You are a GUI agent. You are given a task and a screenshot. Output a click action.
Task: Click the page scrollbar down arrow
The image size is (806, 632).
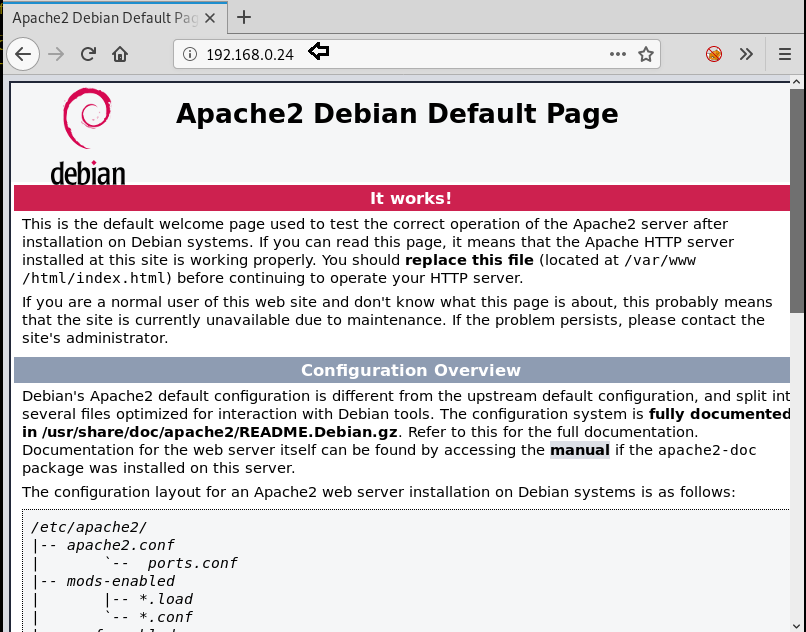pos(796,626)
